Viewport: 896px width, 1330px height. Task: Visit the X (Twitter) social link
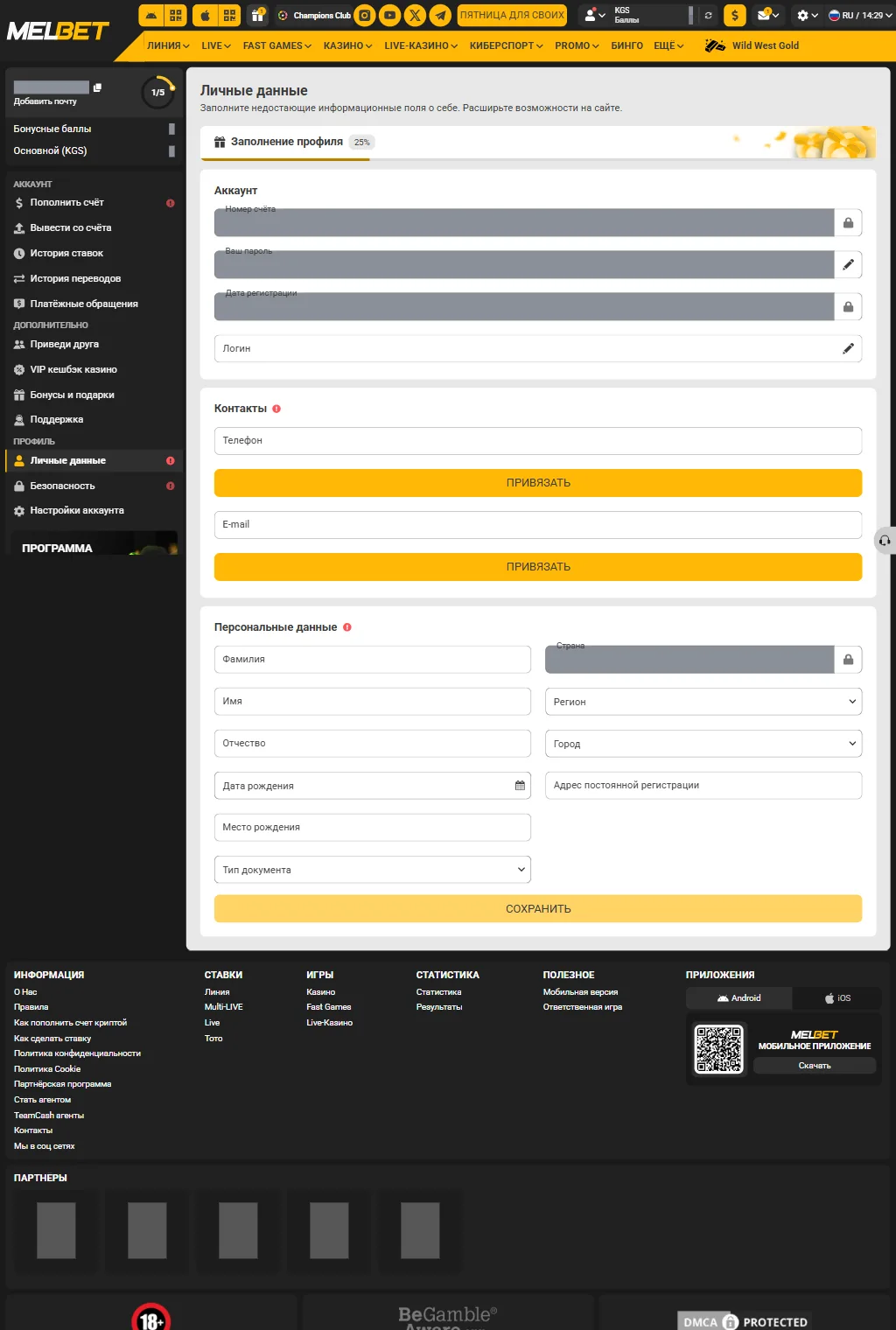click(416, 15)
